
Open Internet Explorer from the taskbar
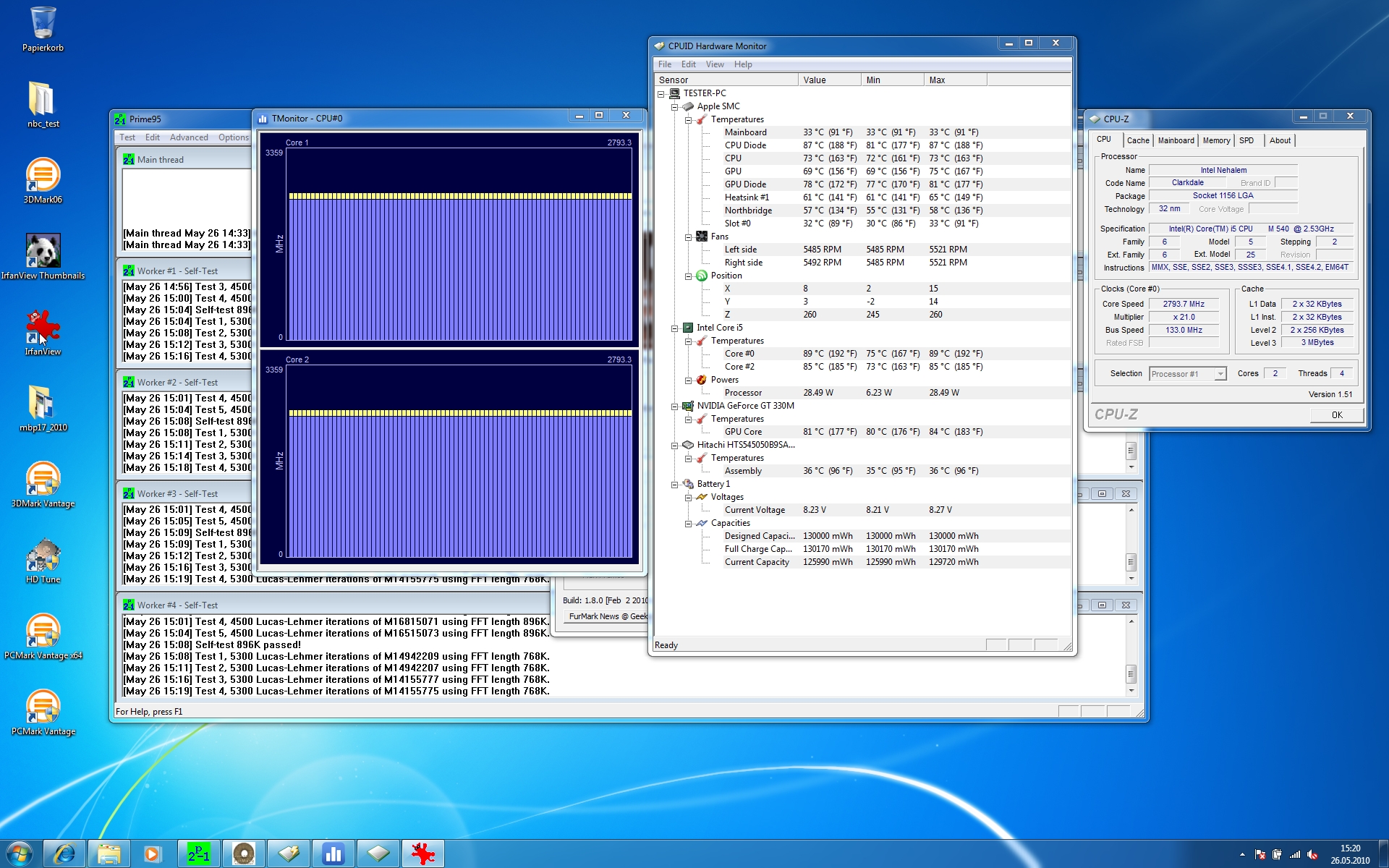[x=64, y=854]
